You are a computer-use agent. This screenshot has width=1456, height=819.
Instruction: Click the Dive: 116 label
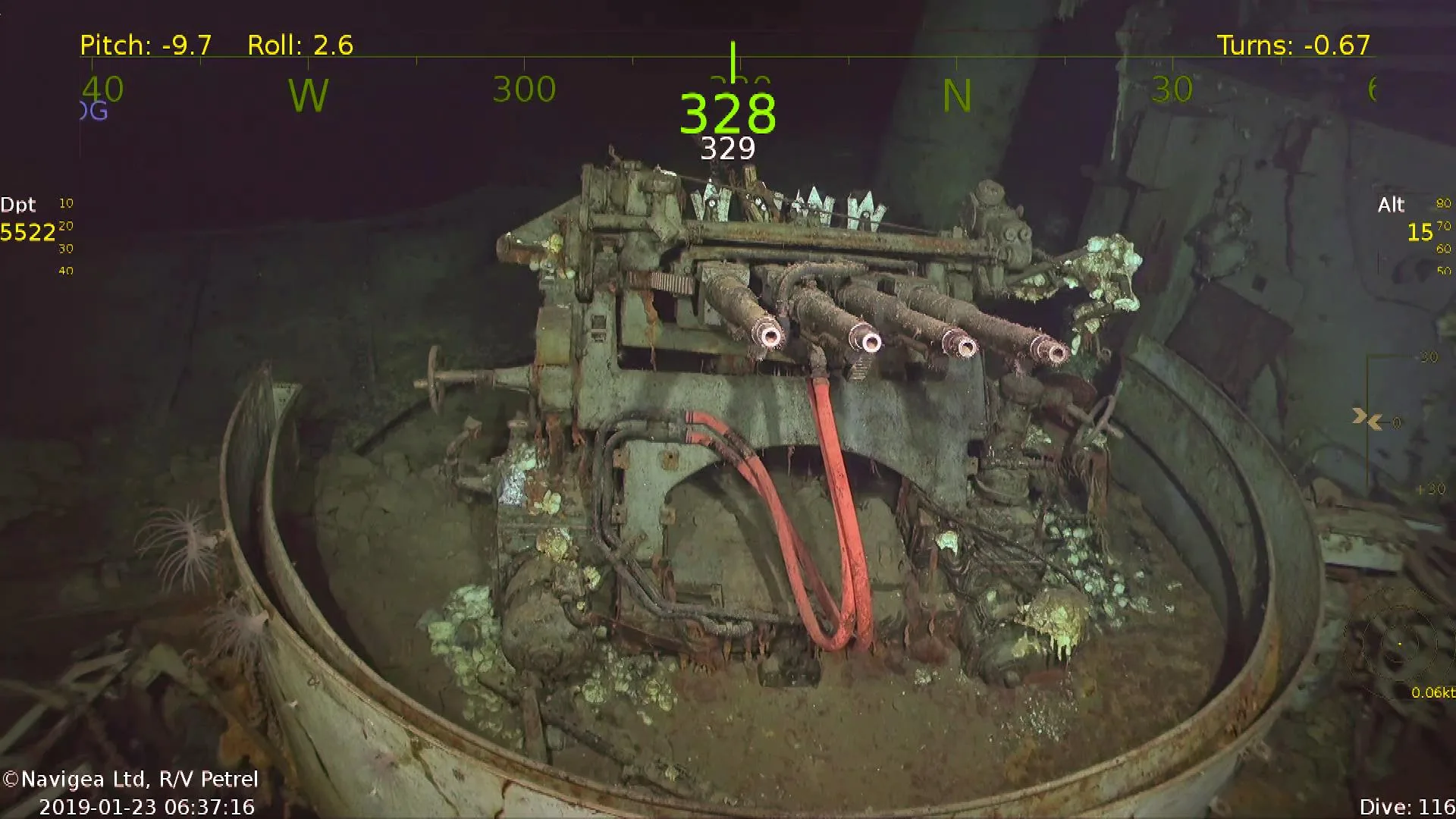pos(1407,807)
